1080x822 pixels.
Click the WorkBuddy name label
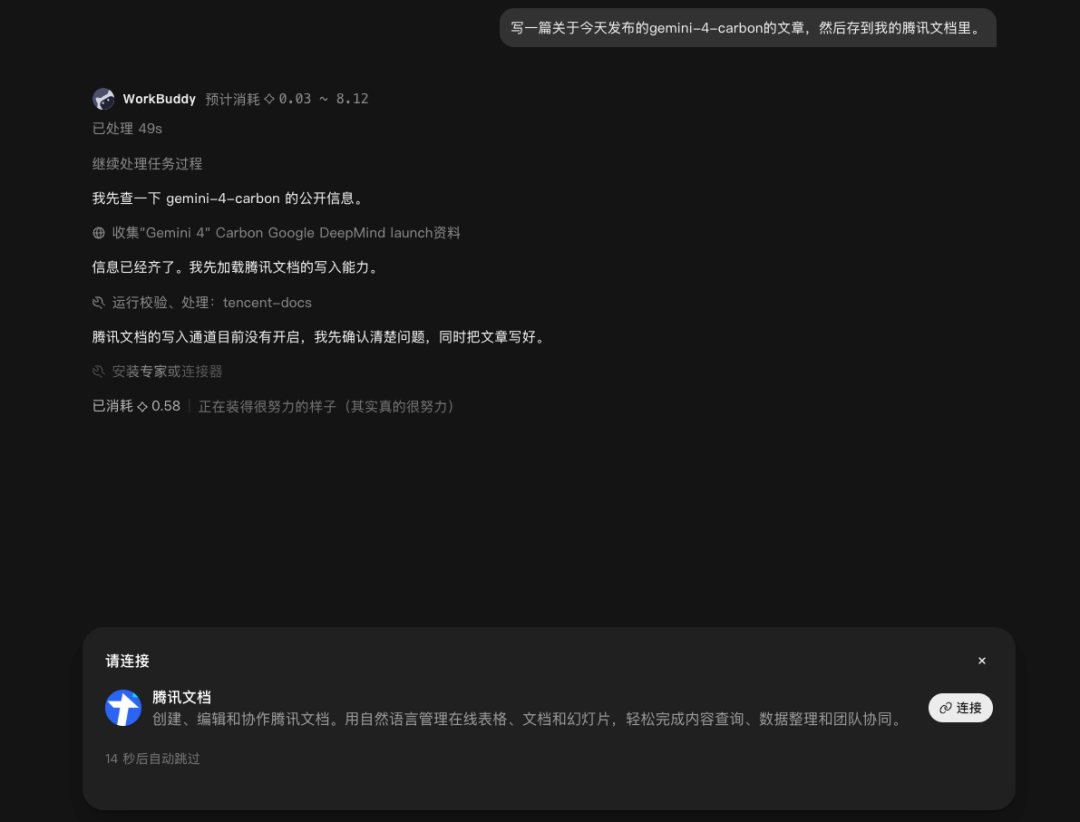click(x=159, y=99)
